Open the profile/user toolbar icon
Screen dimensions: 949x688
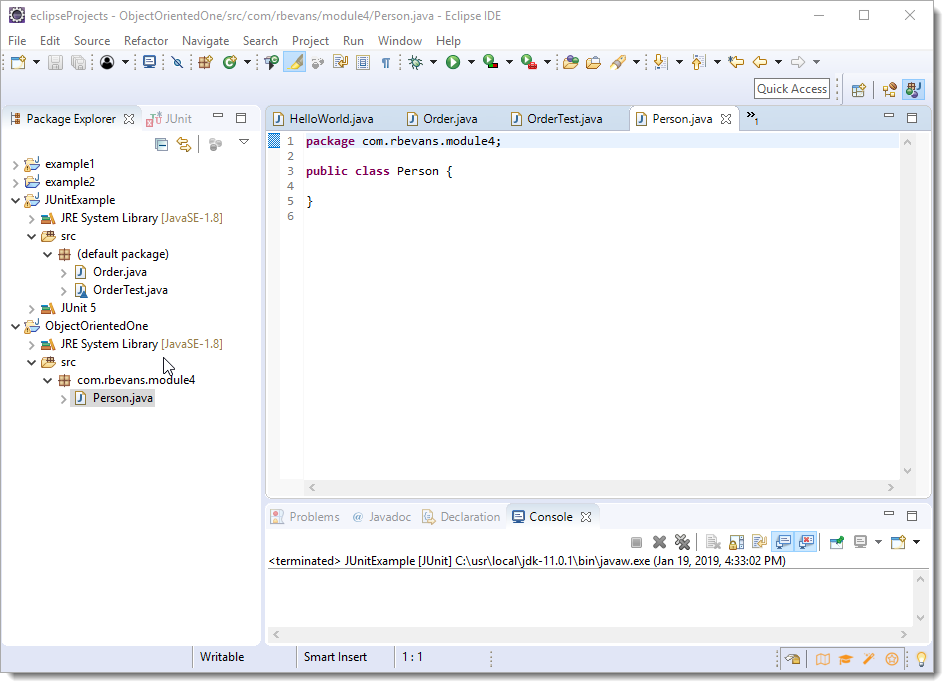coord(107,62)
